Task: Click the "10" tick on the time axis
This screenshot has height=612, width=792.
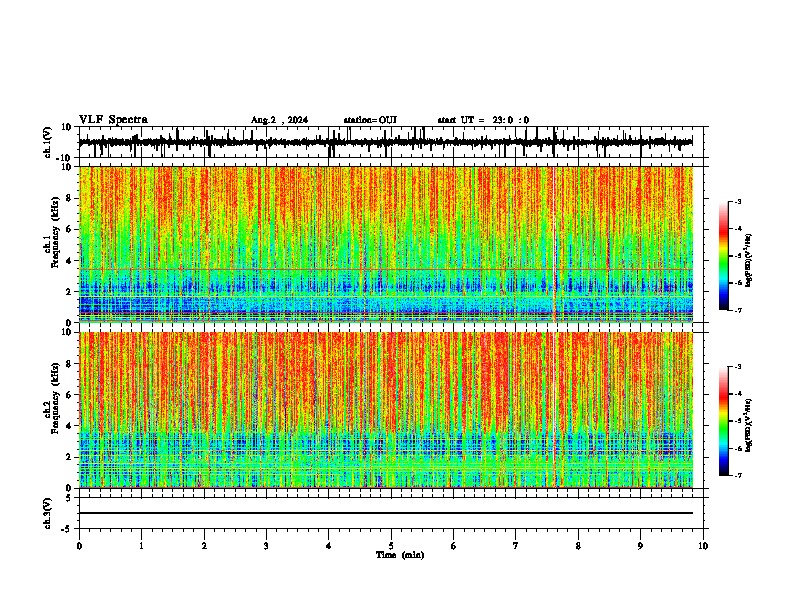Action: tap(703, 546)
